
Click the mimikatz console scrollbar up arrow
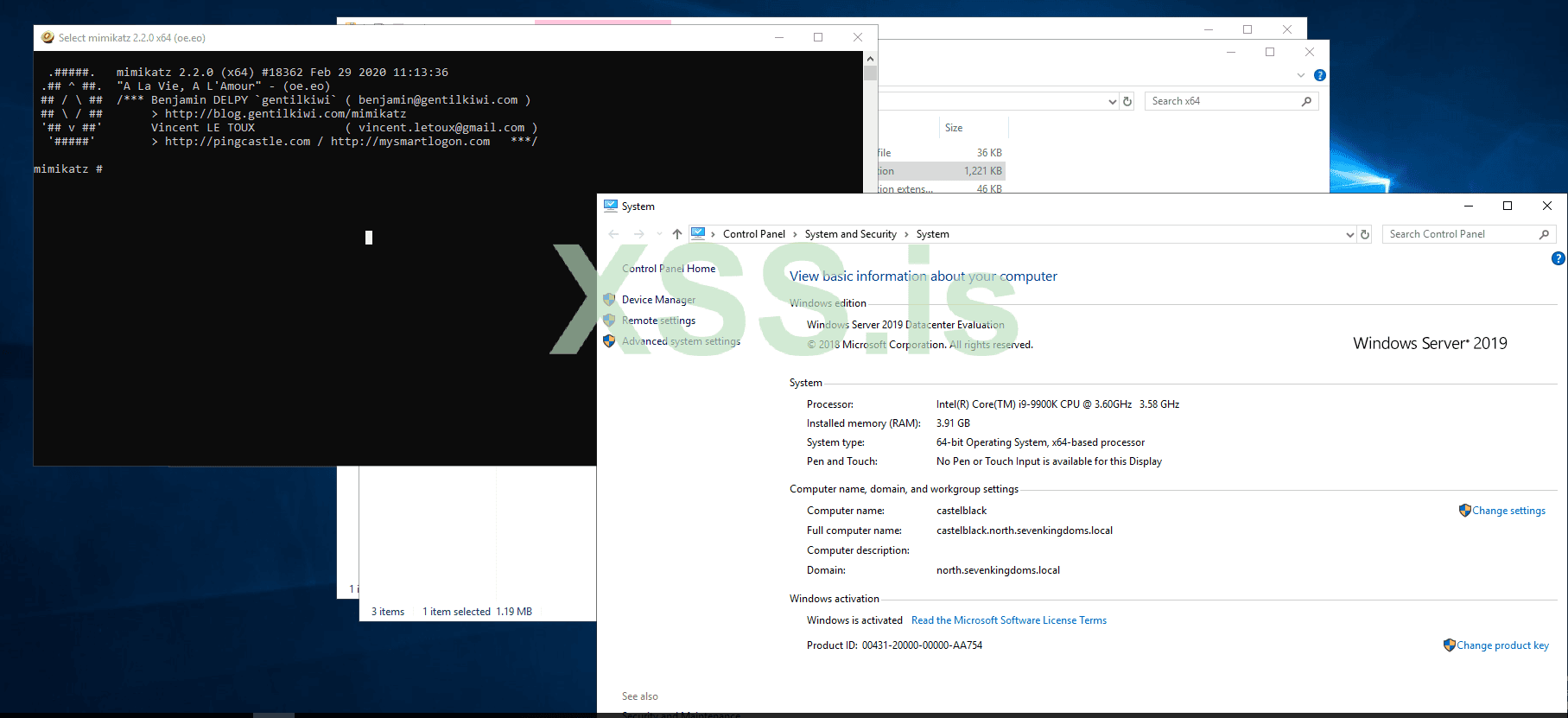870,59
